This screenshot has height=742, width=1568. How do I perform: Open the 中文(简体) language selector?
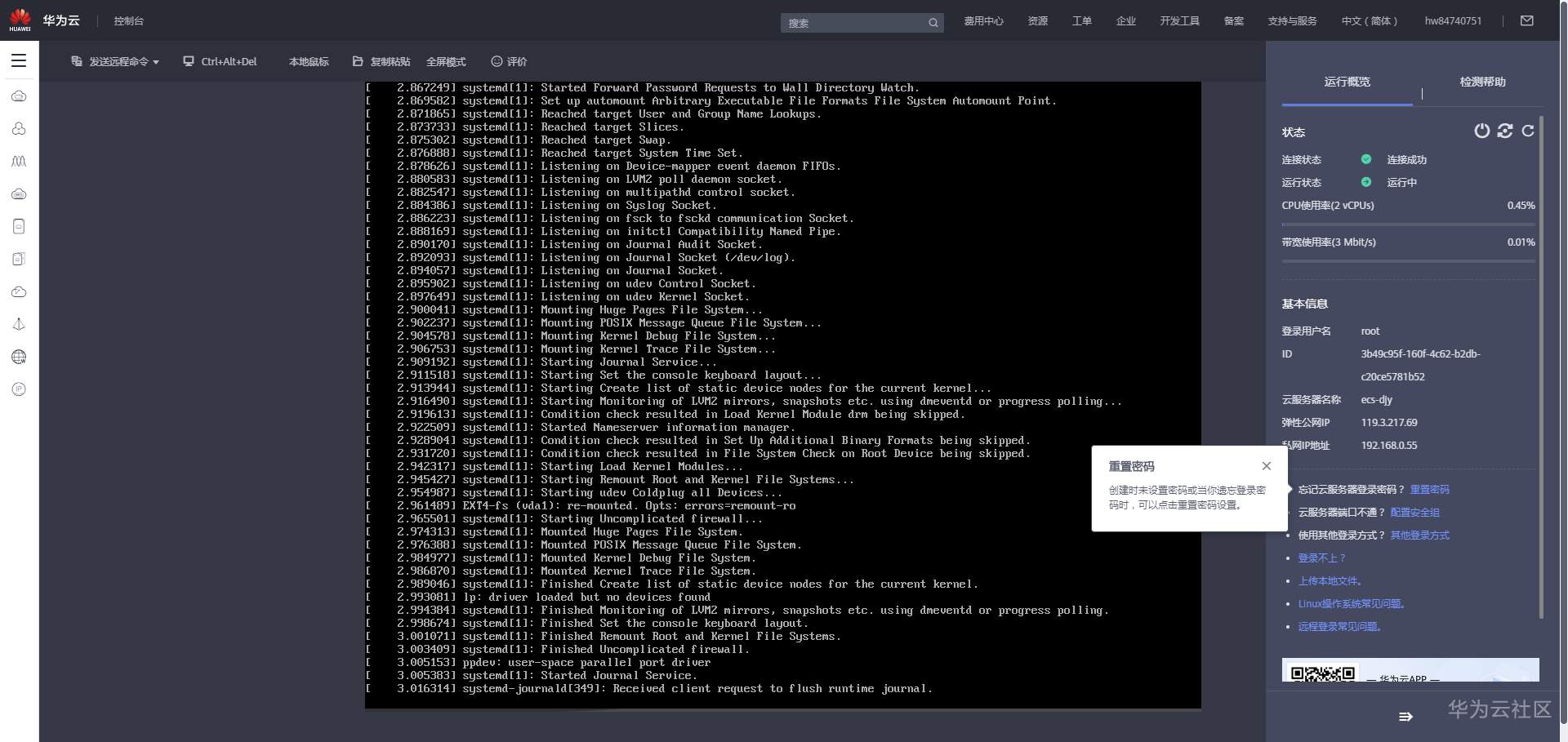[x=1370, y=21]
